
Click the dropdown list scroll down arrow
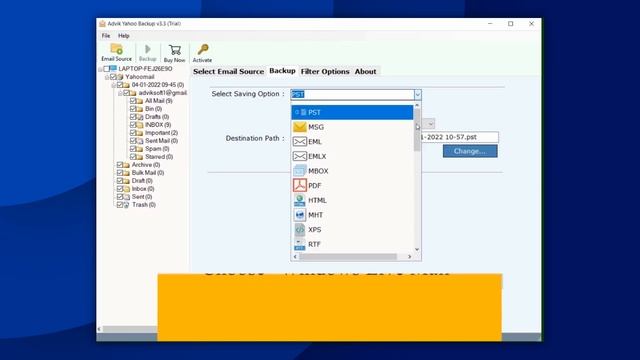pyautogui.click(x=417, y=249)
